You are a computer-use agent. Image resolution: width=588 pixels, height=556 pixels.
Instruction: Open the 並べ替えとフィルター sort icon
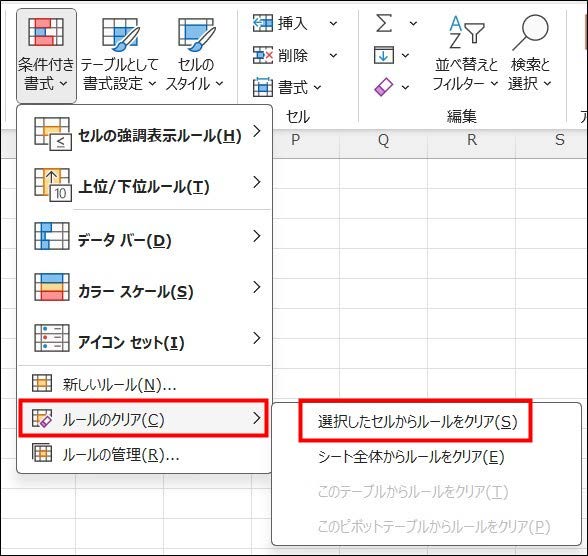coord(466,32)
